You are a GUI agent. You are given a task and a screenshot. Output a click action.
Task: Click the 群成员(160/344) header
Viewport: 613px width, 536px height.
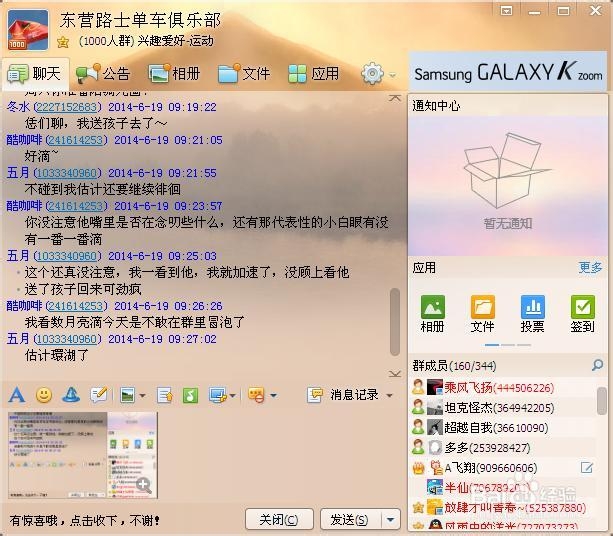pos(454,366)
